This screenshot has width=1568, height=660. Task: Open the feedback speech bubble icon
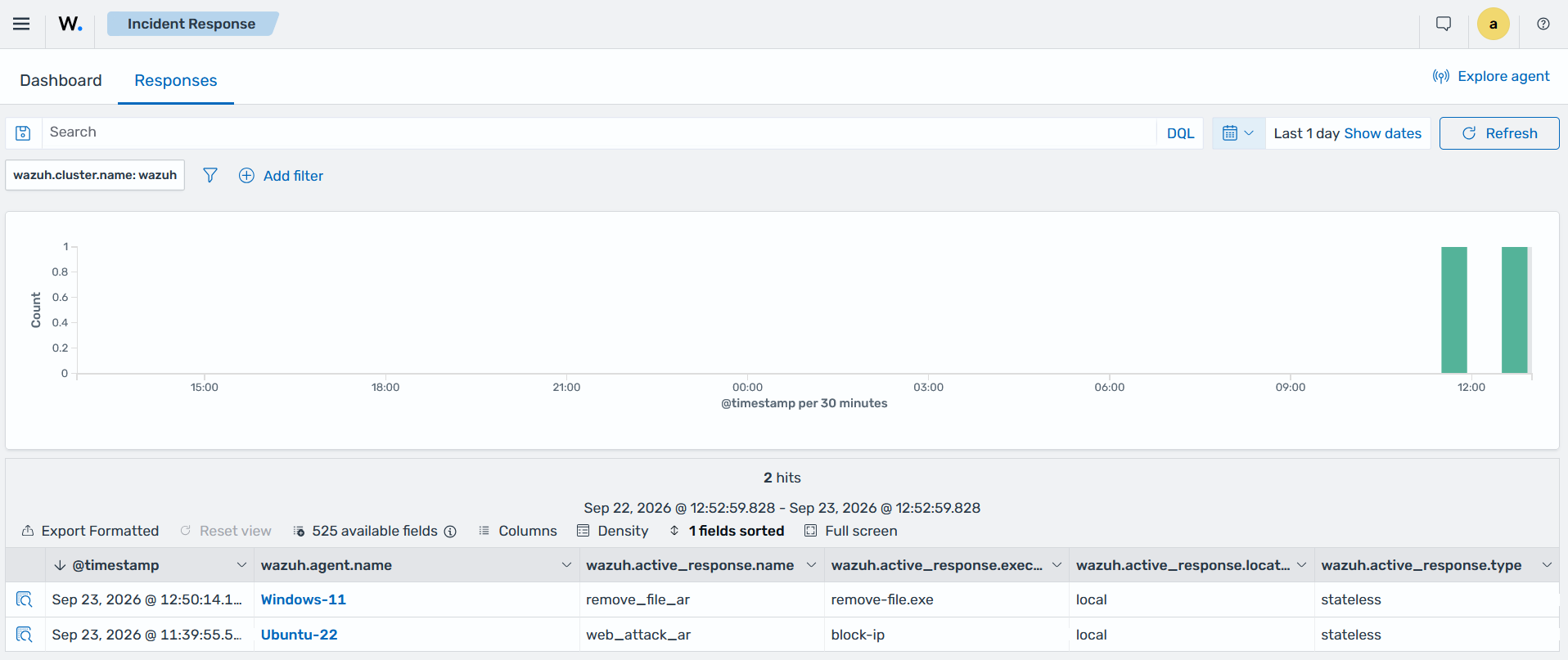pos(1444,24)
